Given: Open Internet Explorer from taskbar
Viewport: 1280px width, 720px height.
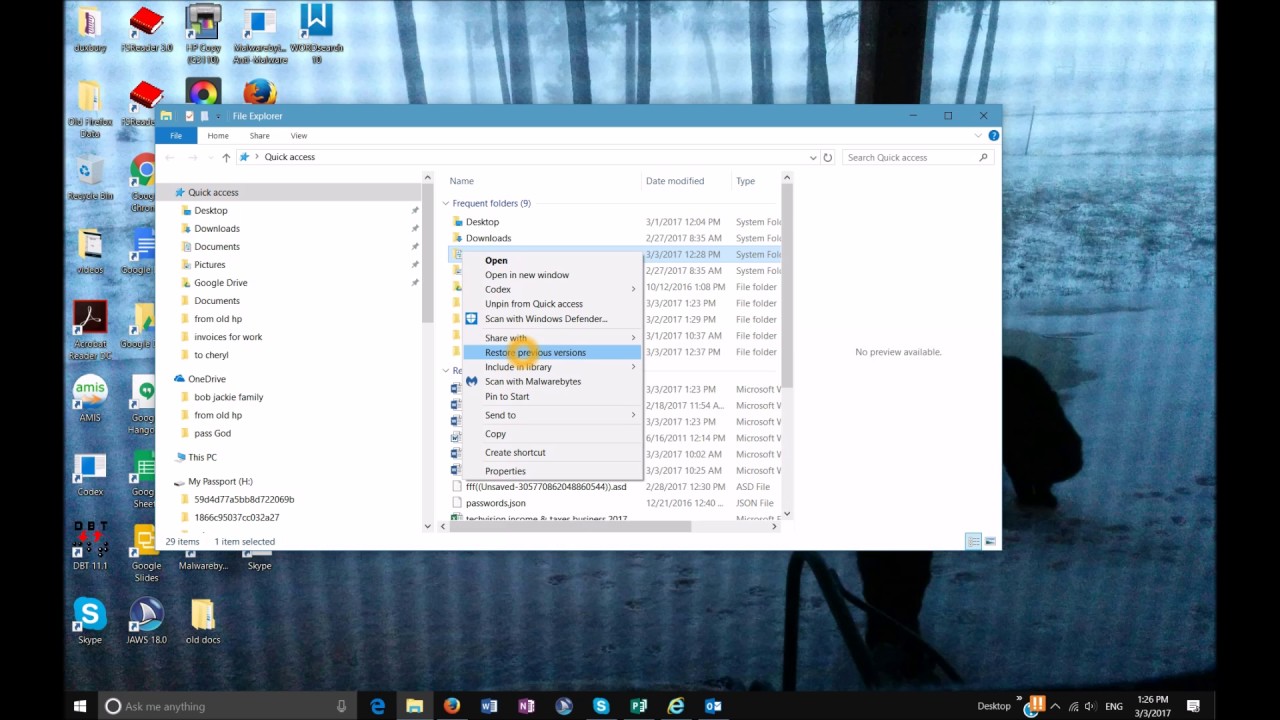Looking at the screenshot, I should click(676, 706).
